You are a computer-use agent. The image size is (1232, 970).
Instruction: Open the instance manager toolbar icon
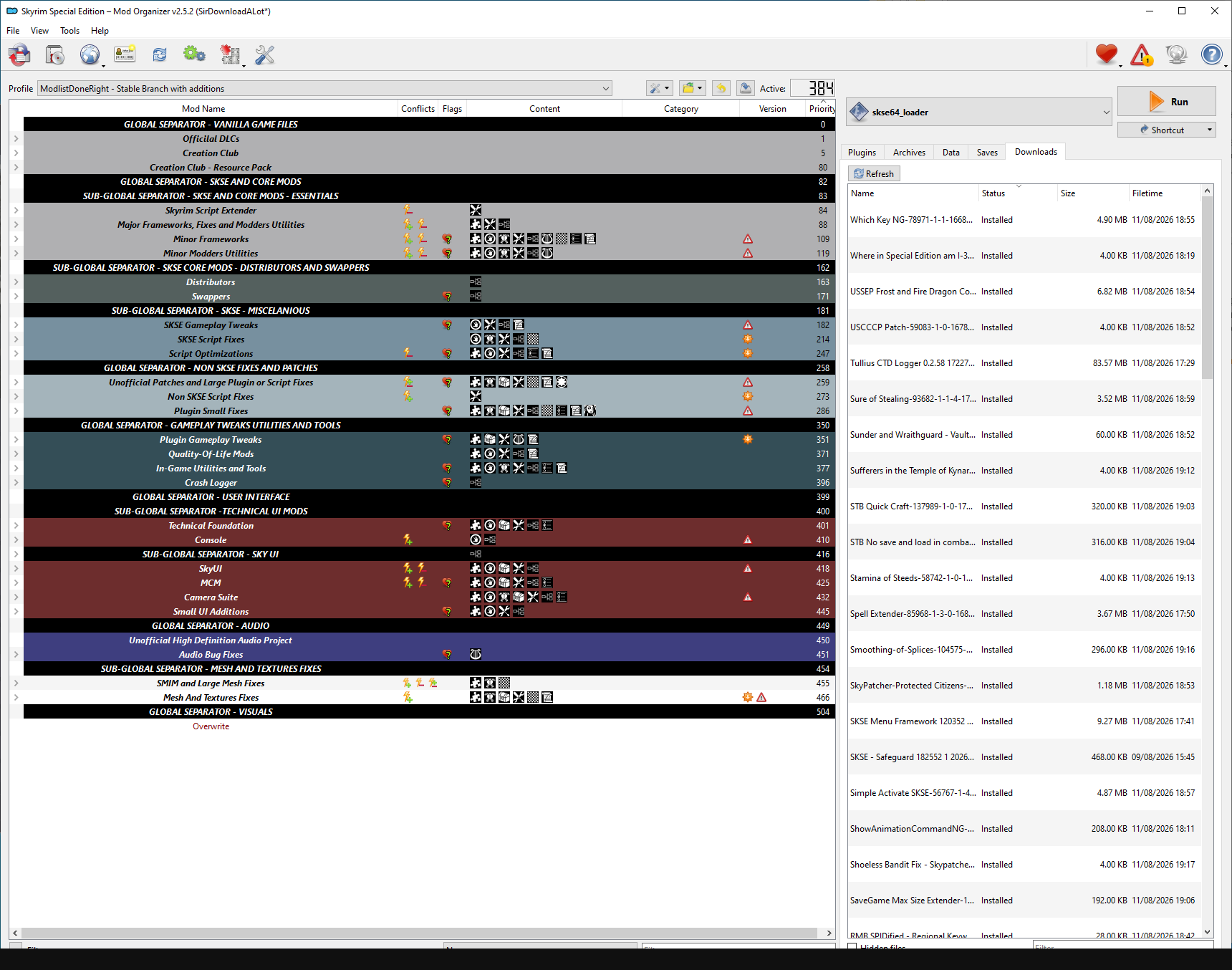(20, 54)
